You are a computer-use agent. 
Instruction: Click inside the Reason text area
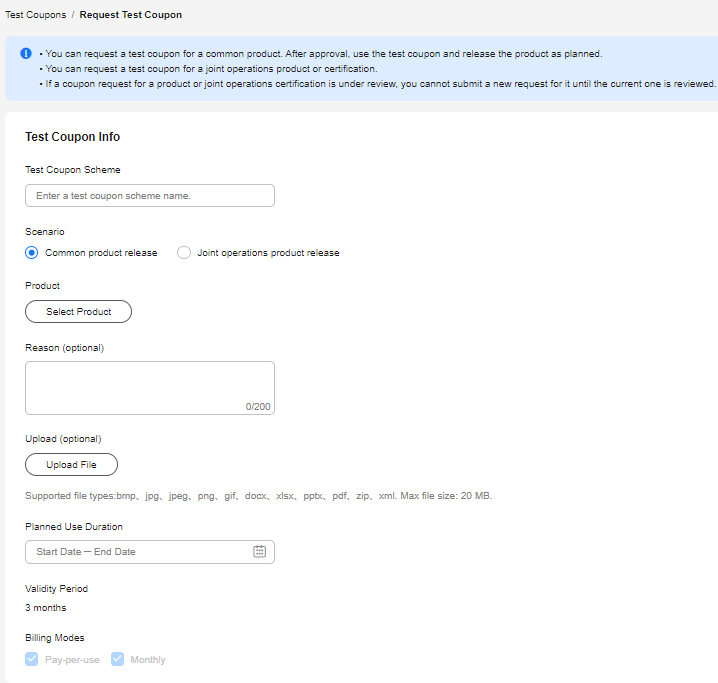pyautogui.click(x=150, y=388)
